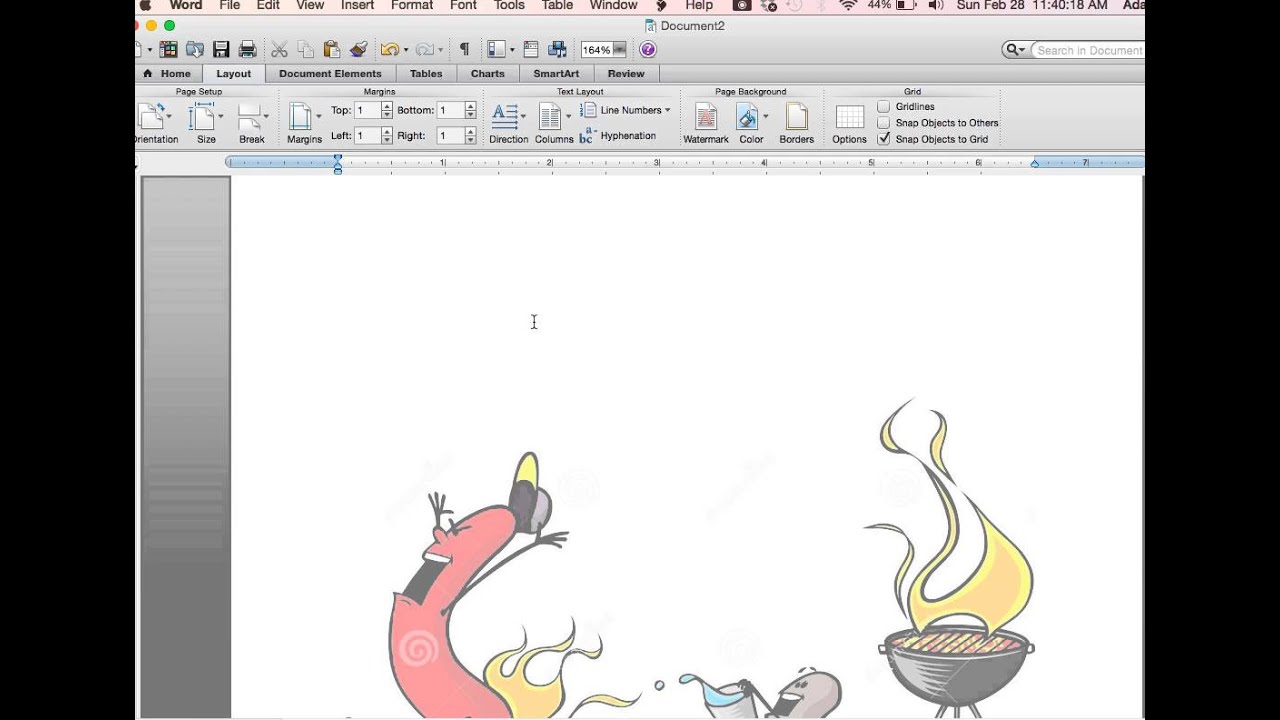This screenshot has height=720, width=1280.
Task: Expand the page Color dropdown arrow
Action: tap(766, 117)
